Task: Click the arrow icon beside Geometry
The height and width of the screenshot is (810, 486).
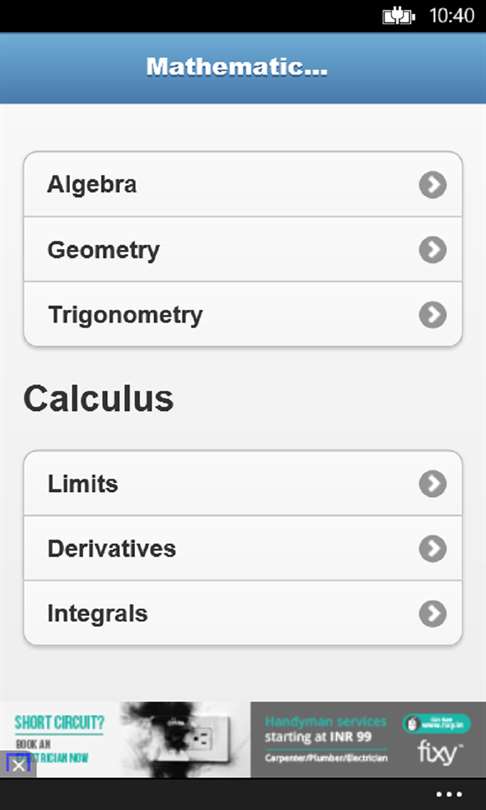Action: click(432, 250)
